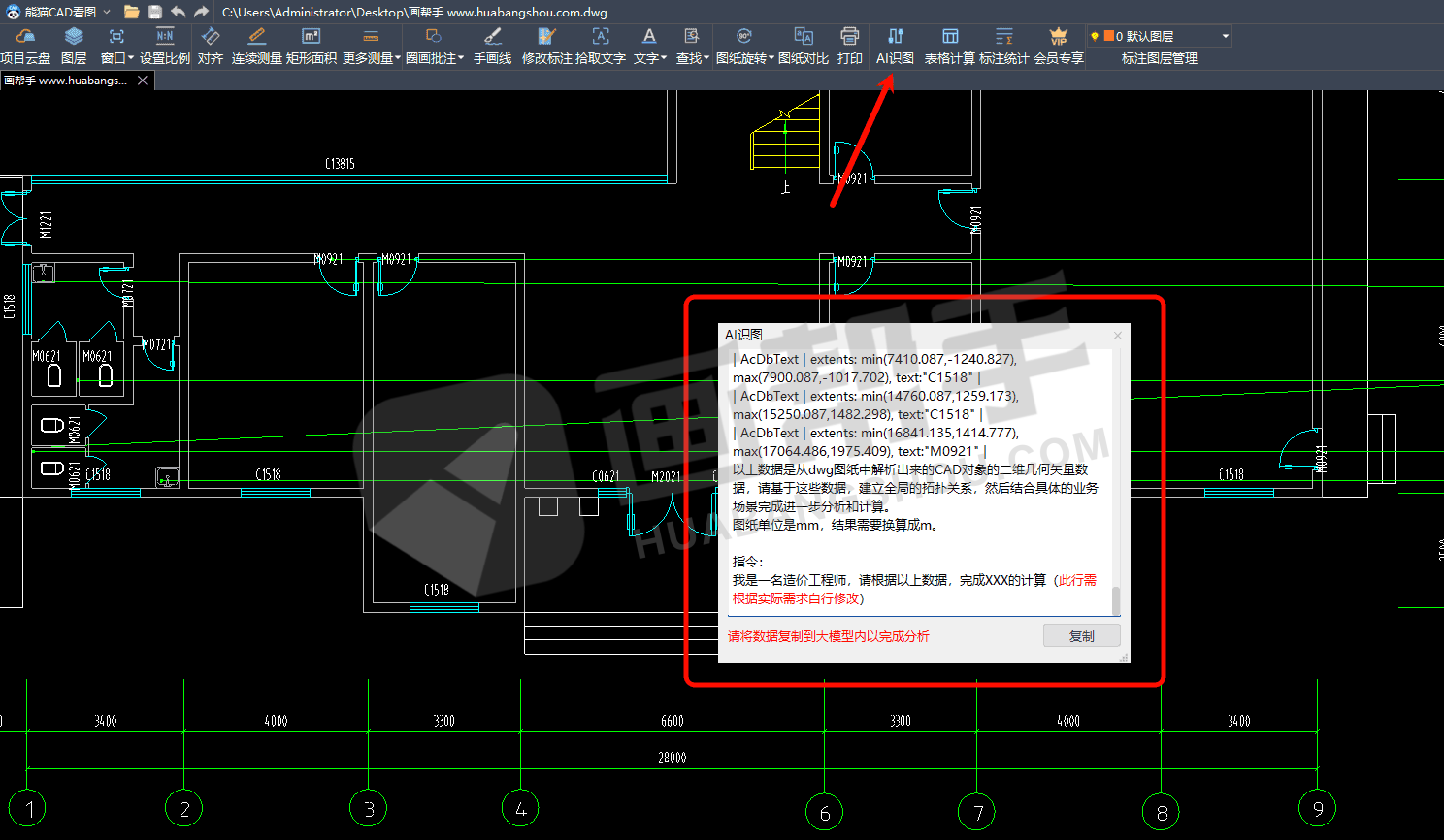Image resolution: width=1444 pixels, height=840 pixels.
Task: Open the 图层 layers panel
Action: coord(74,46)
